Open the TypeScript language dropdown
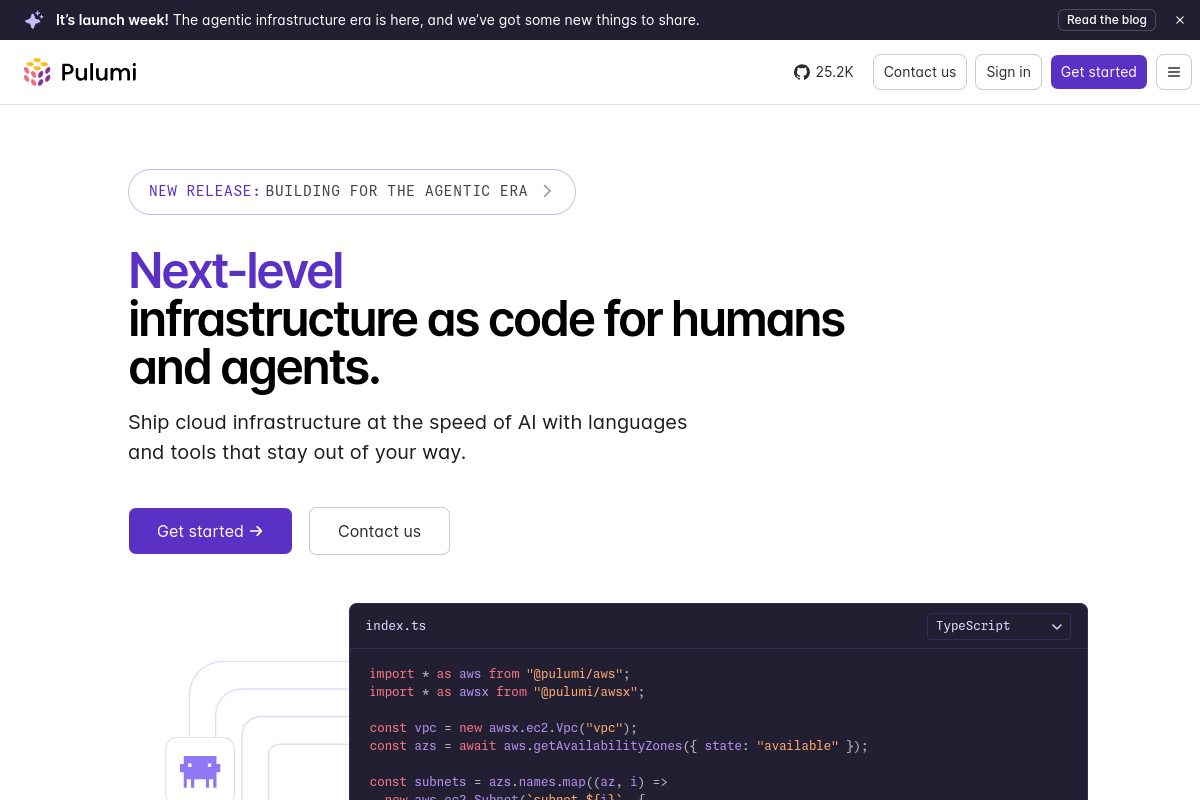 click(999, 626)
